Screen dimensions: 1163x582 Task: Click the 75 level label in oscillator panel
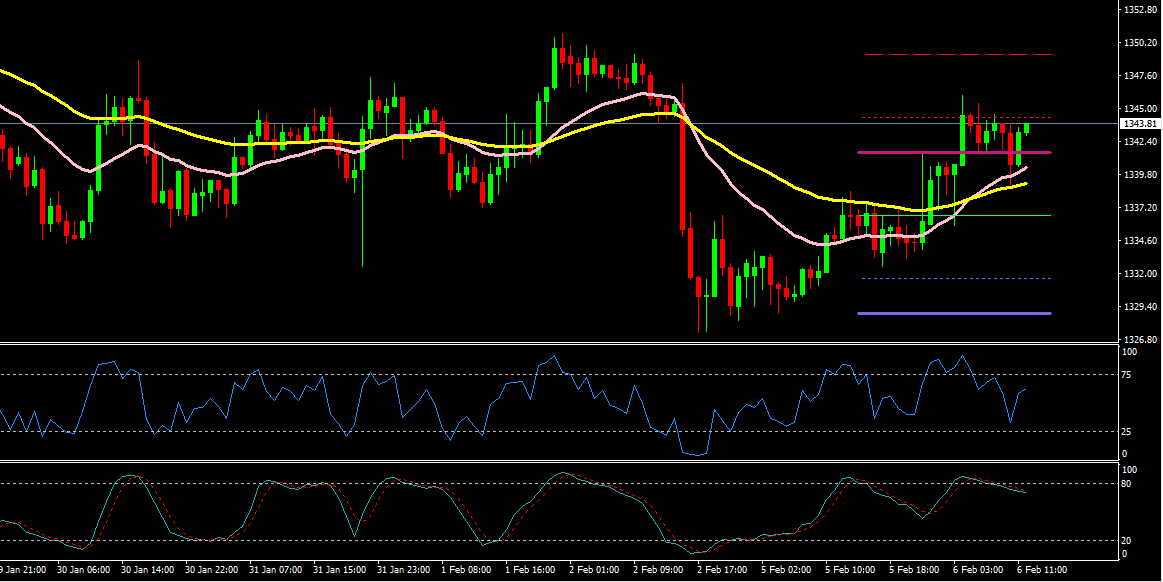(x=1130, y=376)
